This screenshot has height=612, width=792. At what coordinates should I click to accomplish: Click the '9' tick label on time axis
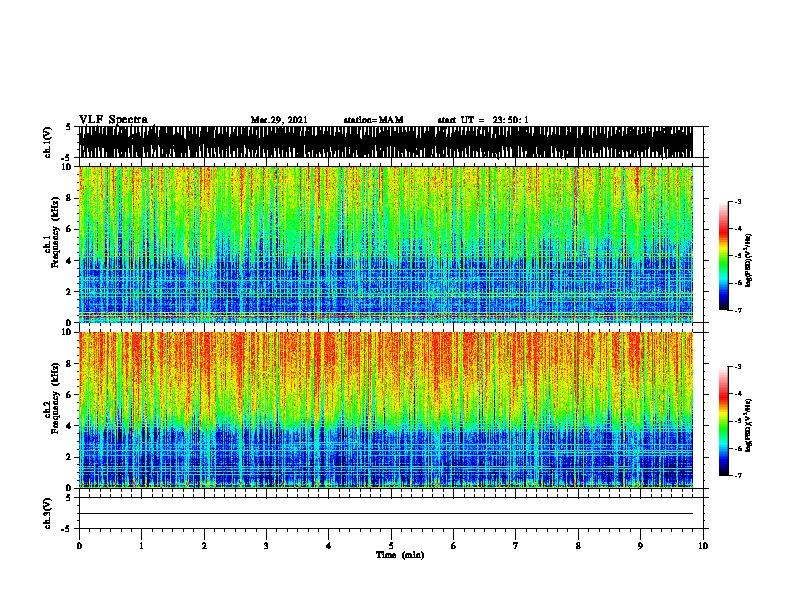(x=640, y=546)
